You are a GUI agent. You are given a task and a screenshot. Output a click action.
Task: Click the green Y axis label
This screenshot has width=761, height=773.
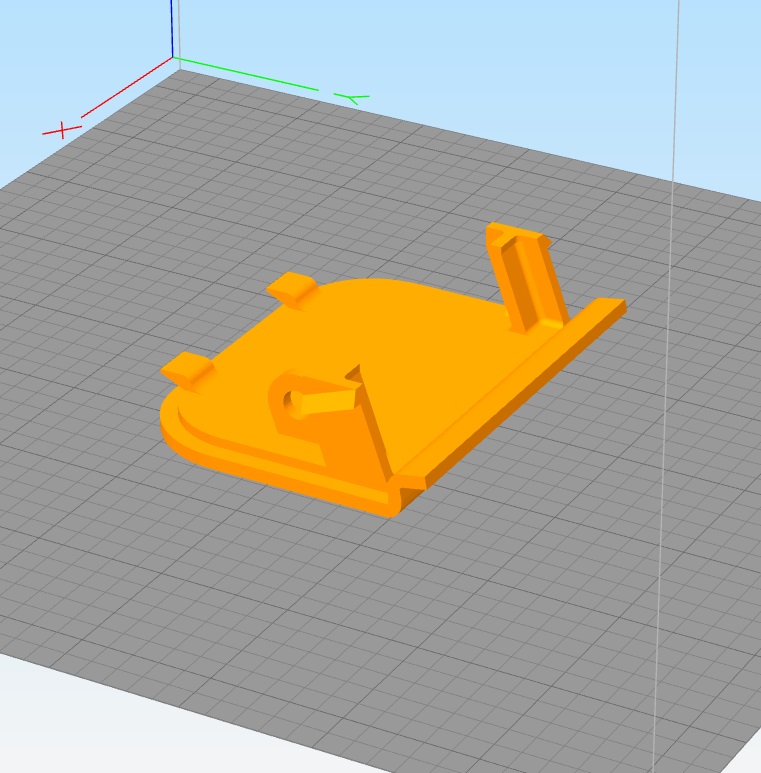click(x=353, y=98)
